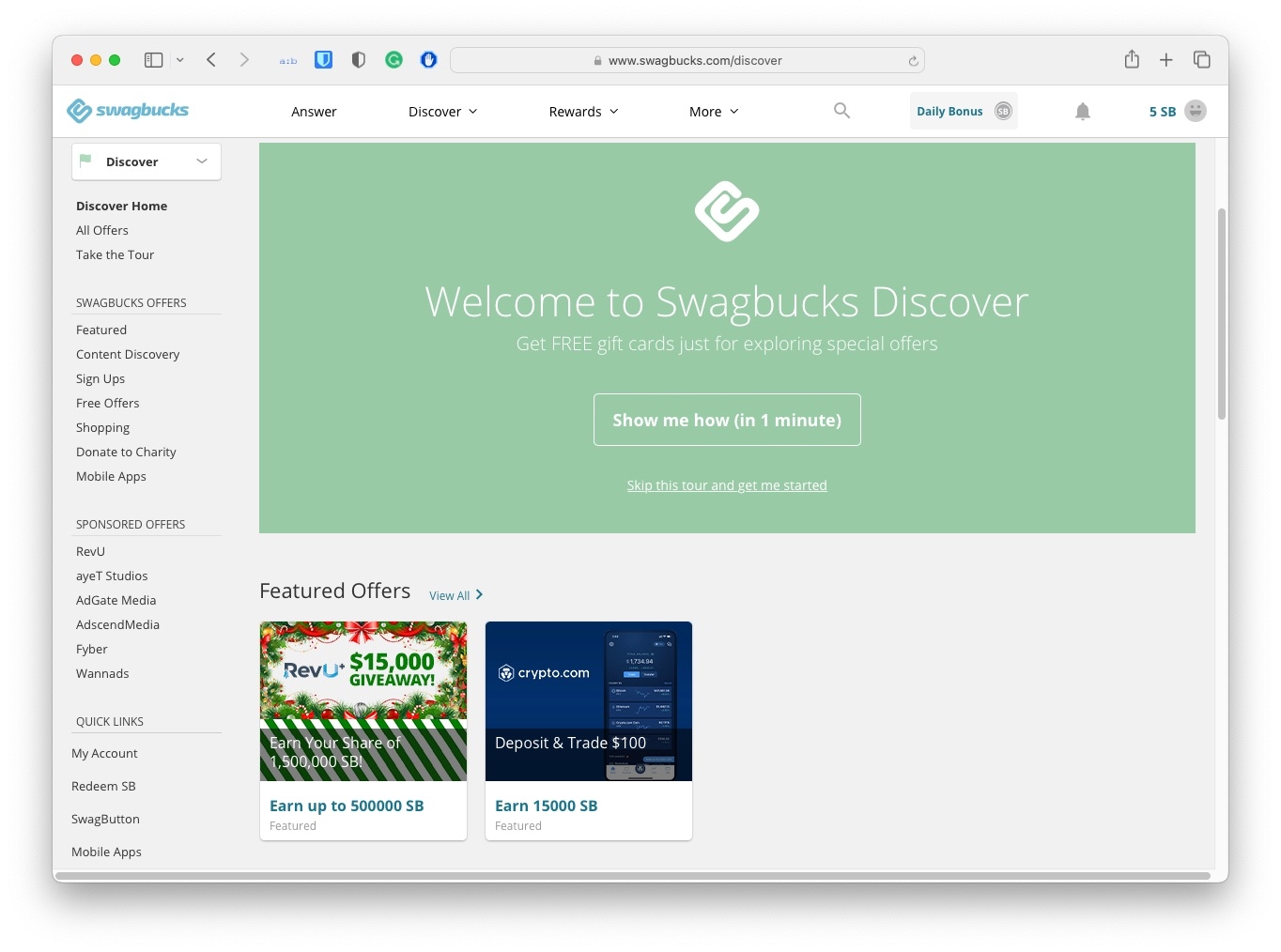Toggle the Safari sidebar icon
The image size is (1281, 952).
click(x=153, y=60)
